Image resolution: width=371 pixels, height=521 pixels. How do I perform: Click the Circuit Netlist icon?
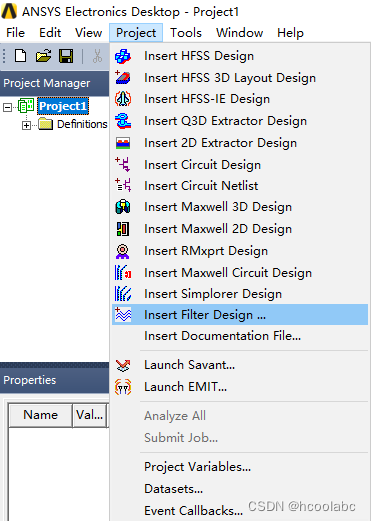(123, 185)
